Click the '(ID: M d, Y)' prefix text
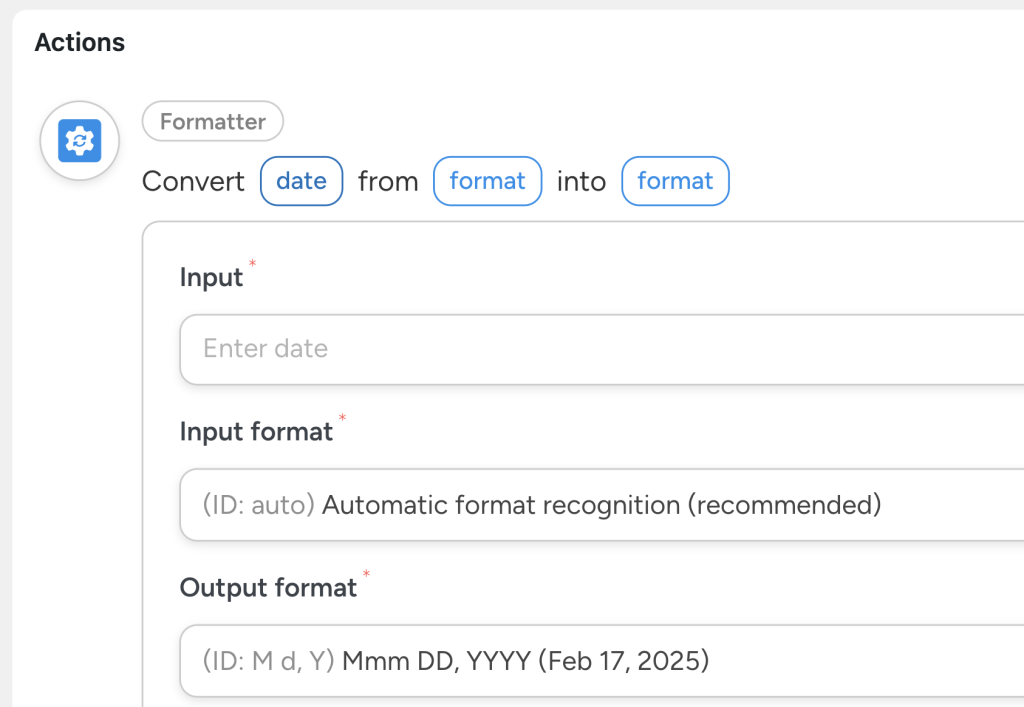The width and height of the screenshot is (1024, 707). pos(268,661)
